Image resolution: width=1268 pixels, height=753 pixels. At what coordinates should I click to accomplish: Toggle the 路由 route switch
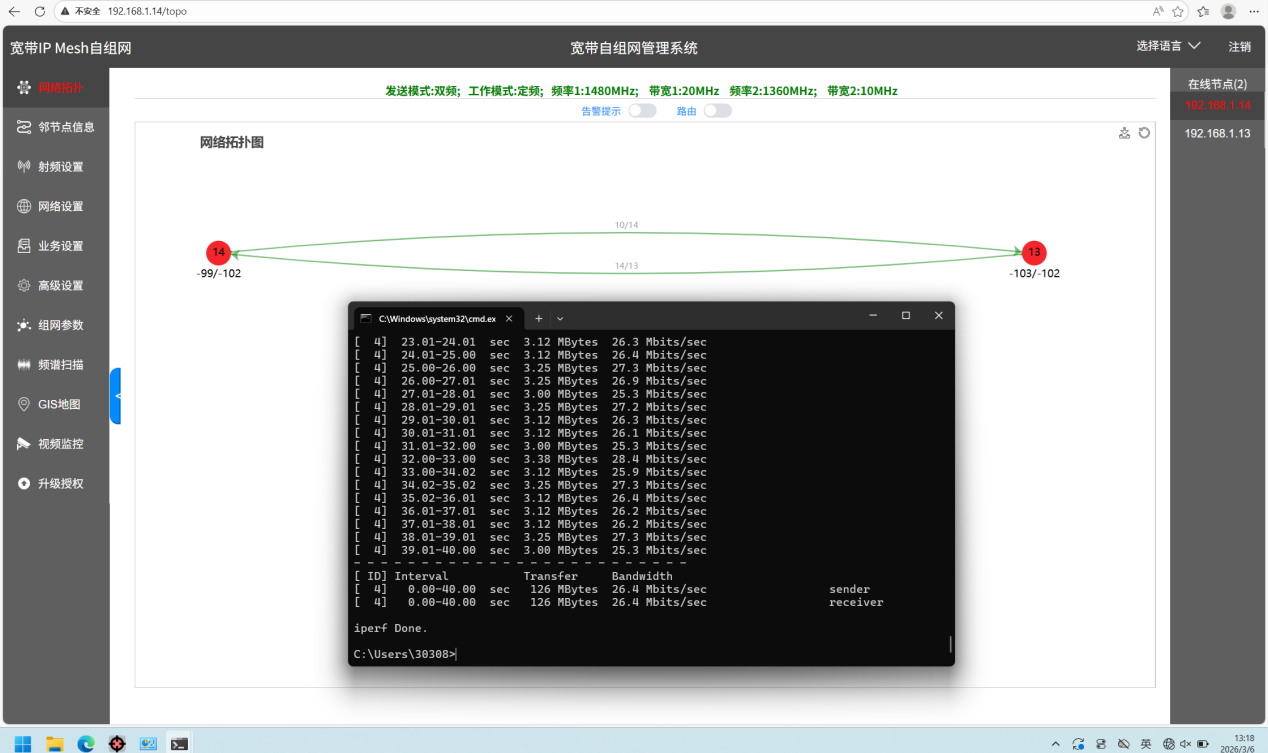(x=717, y=111)
